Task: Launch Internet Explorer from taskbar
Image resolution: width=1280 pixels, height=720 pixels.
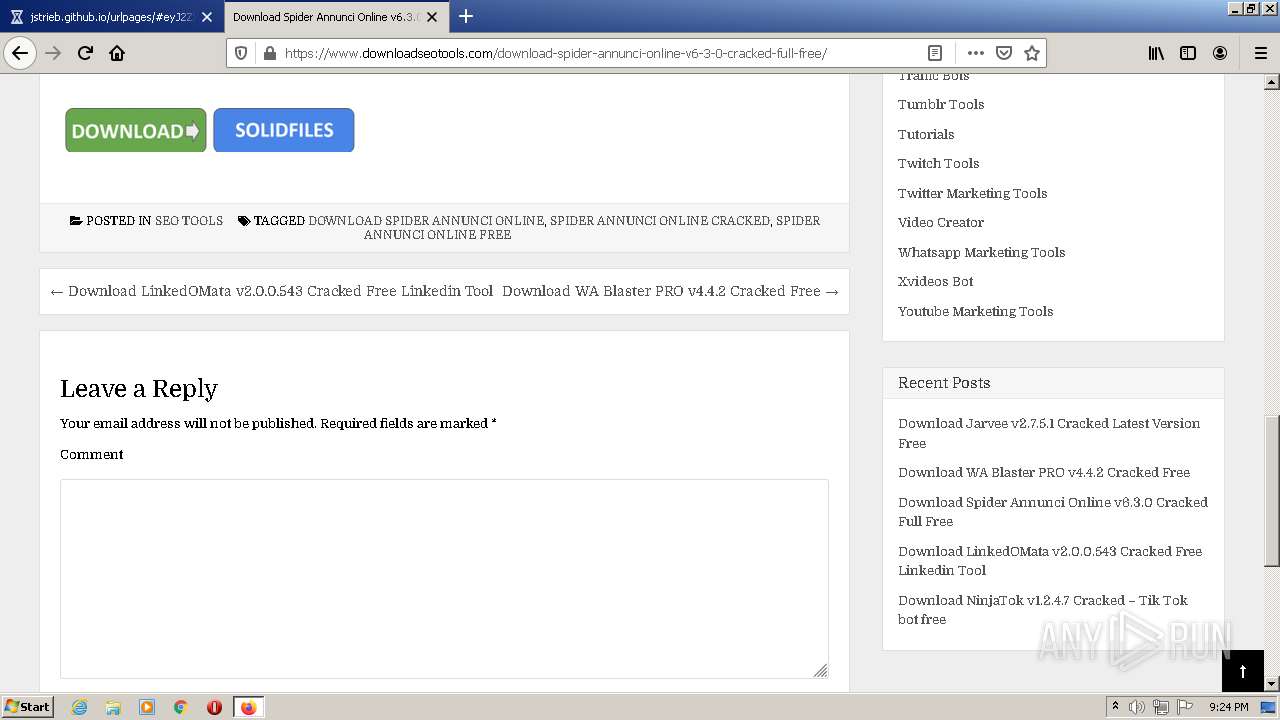Action: click(x=79, y=707)
